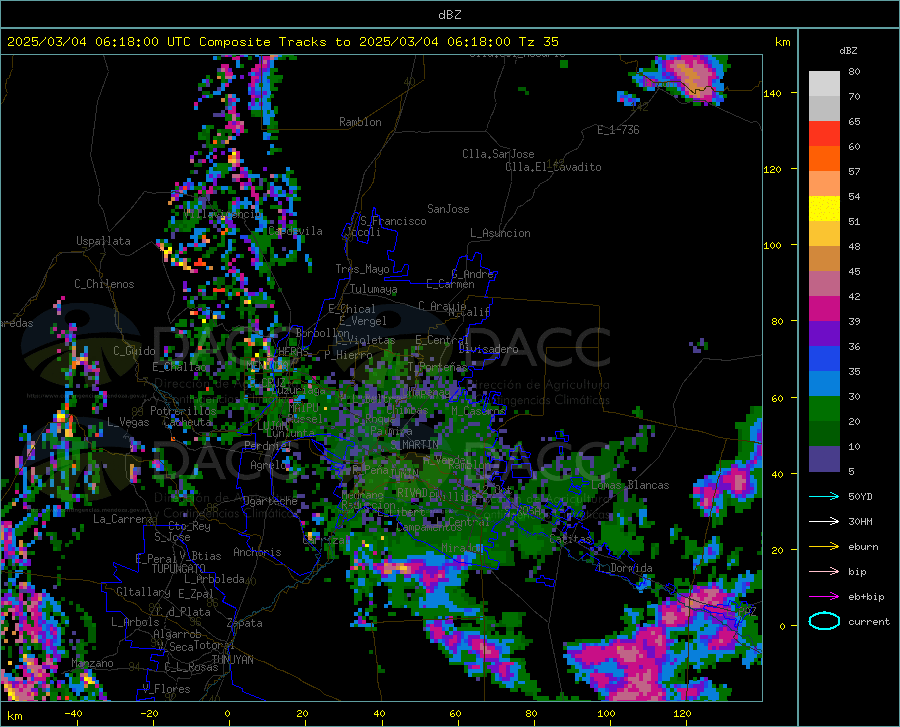Click the Anchoris place label
This screenshot has height=727, width=900.
pos(257,552)
